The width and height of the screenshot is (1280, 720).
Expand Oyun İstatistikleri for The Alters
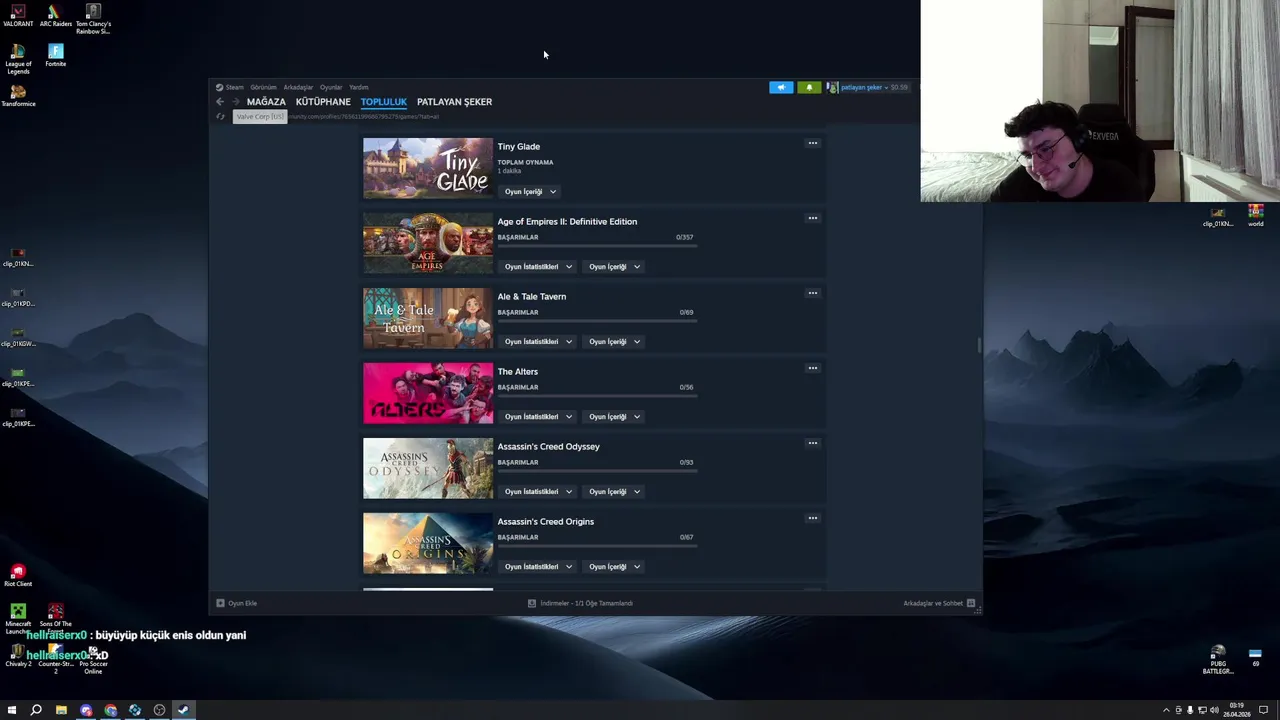tap(538, 416)
